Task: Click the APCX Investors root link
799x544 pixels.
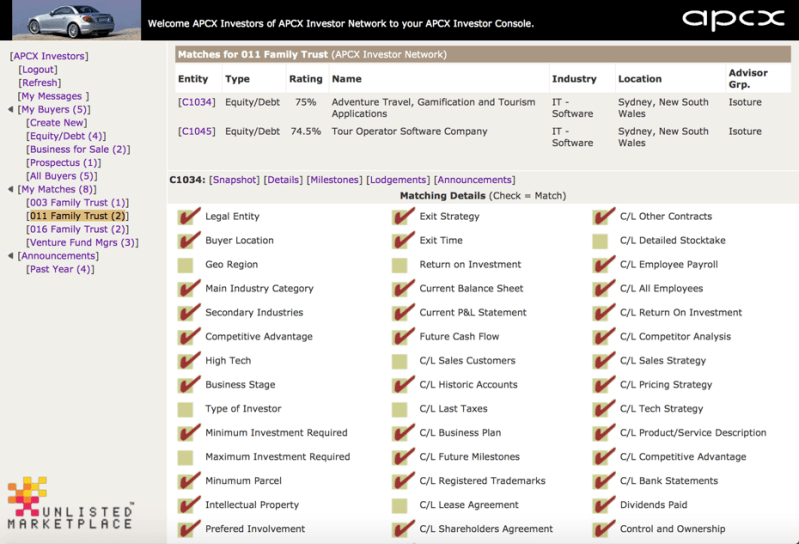Action: (x=49, y=56)
